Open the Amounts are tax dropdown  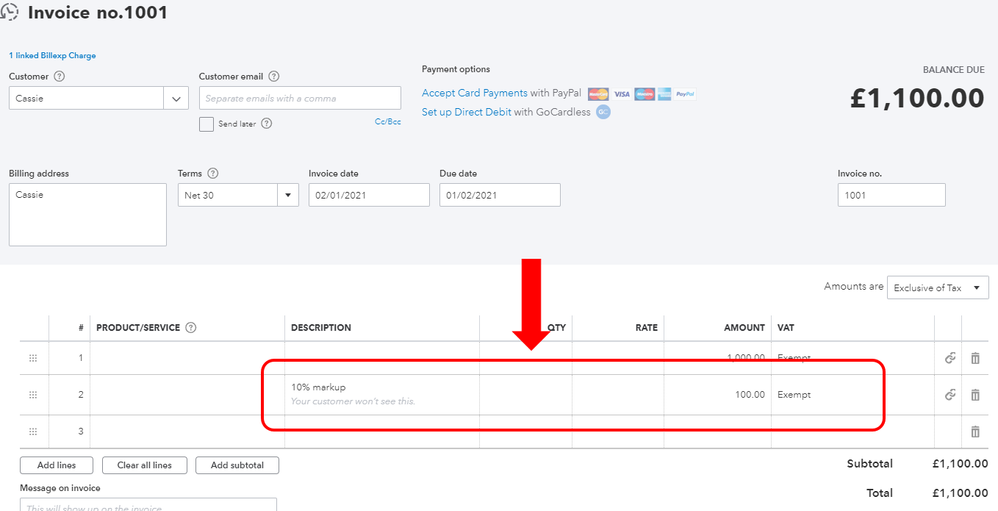point(938,288)
